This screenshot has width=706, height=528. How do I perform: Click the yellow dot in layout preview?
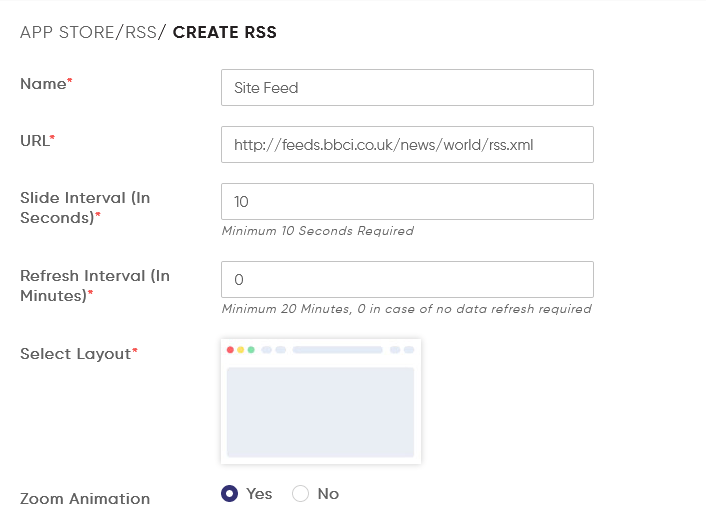click(x=241, y=350)
